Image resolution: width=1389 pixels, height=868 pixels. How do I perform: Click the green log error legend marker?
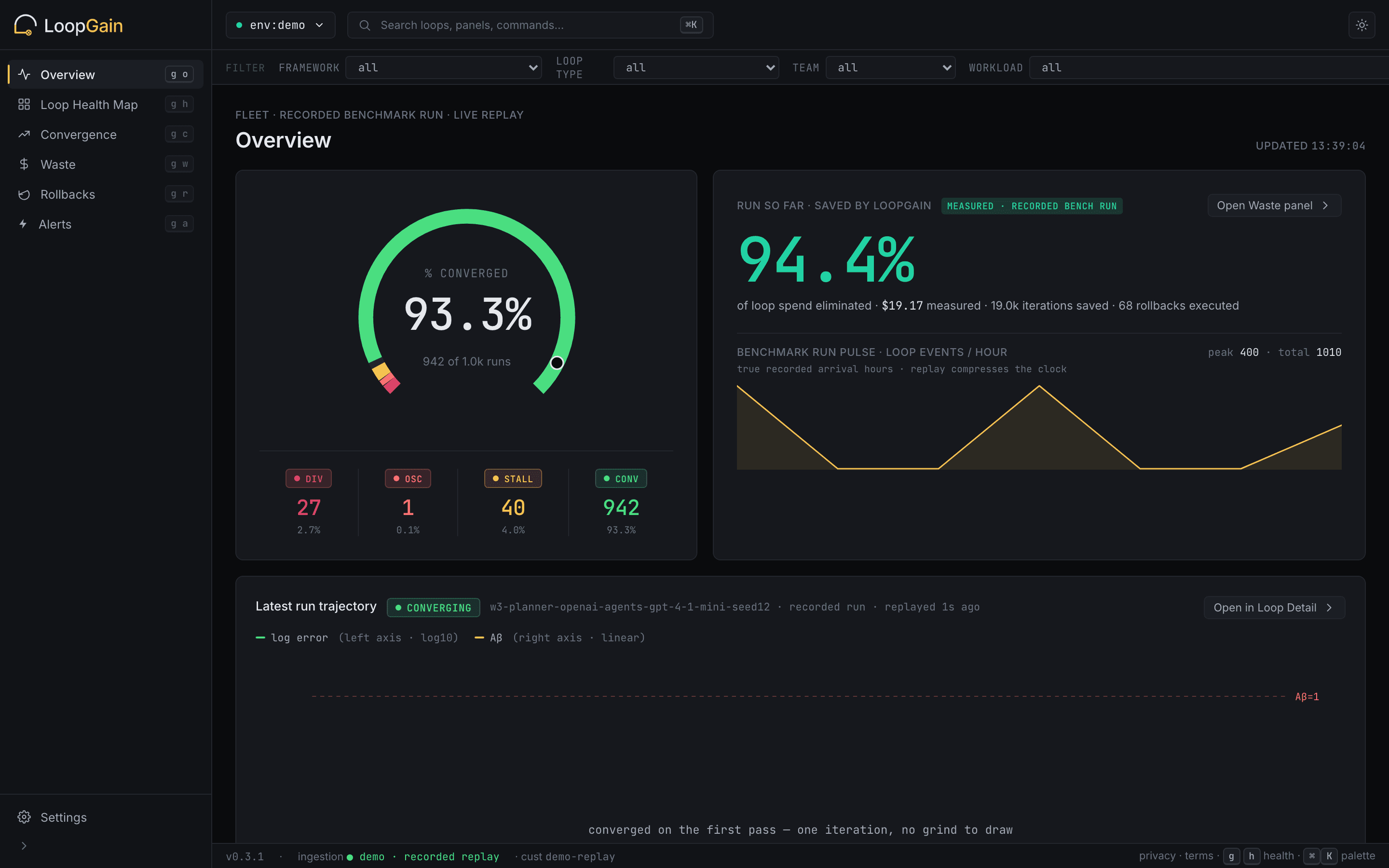click(260, 638)
